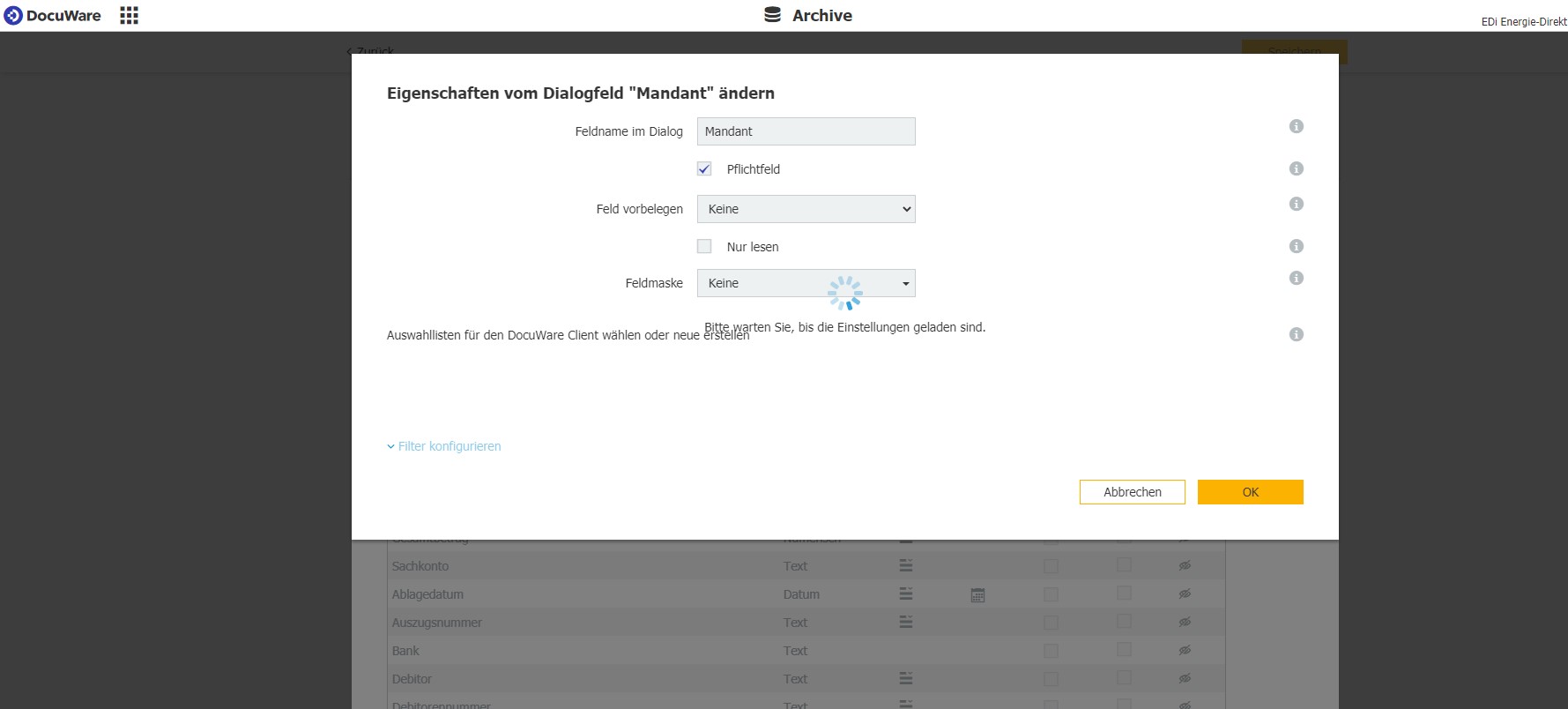Show info for Pflichtfeld option
Screen dimensions: 1568x709
coord(1296,168)
